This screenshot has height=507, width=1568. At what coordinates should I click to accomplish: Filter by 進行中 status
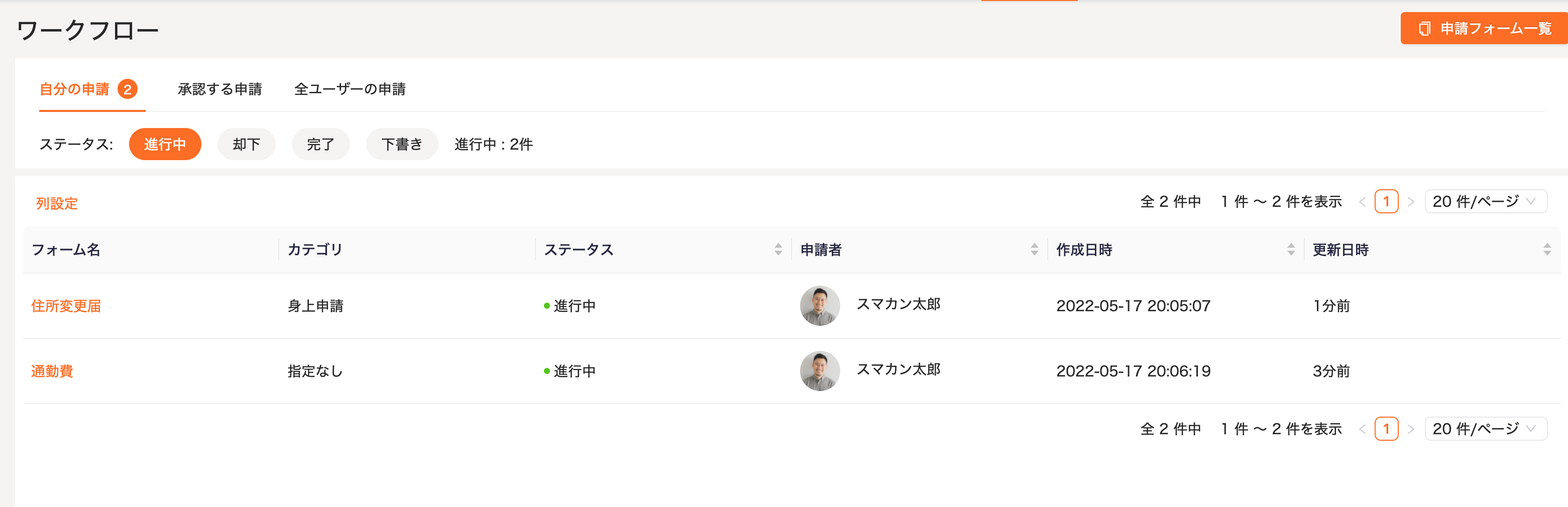click(165, 144)
